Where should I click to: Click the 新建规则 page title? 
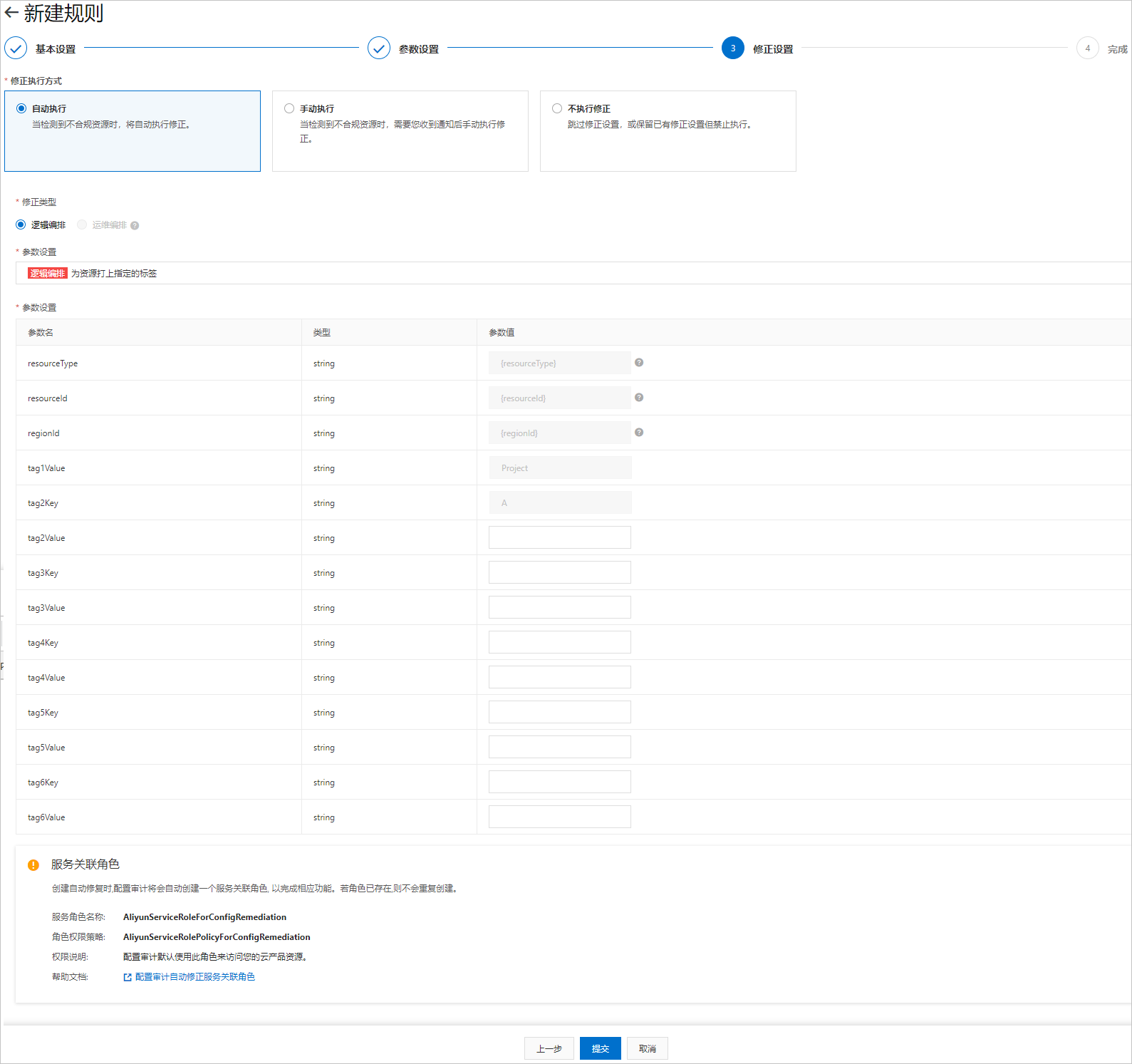64,13
